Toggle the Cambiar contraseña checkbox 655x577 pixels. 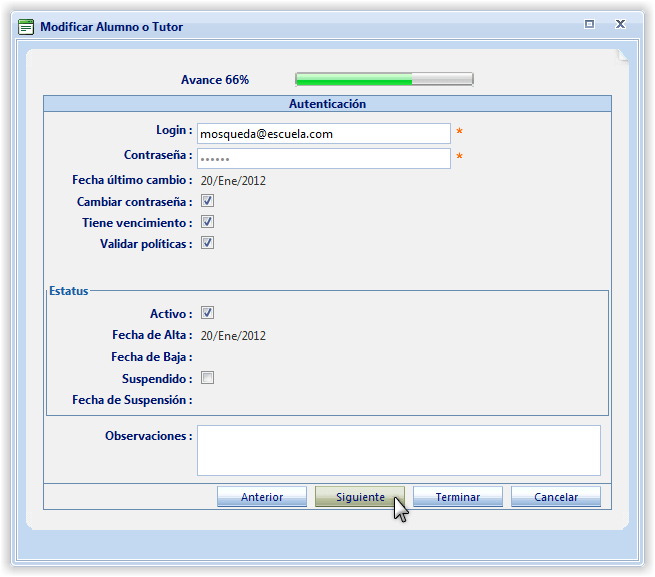click(207, 201)
